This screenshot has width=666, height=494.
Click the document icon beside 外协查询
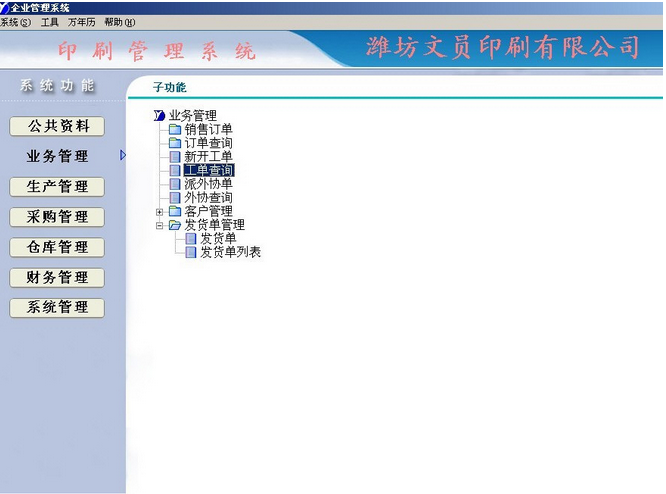click(175, 198)
